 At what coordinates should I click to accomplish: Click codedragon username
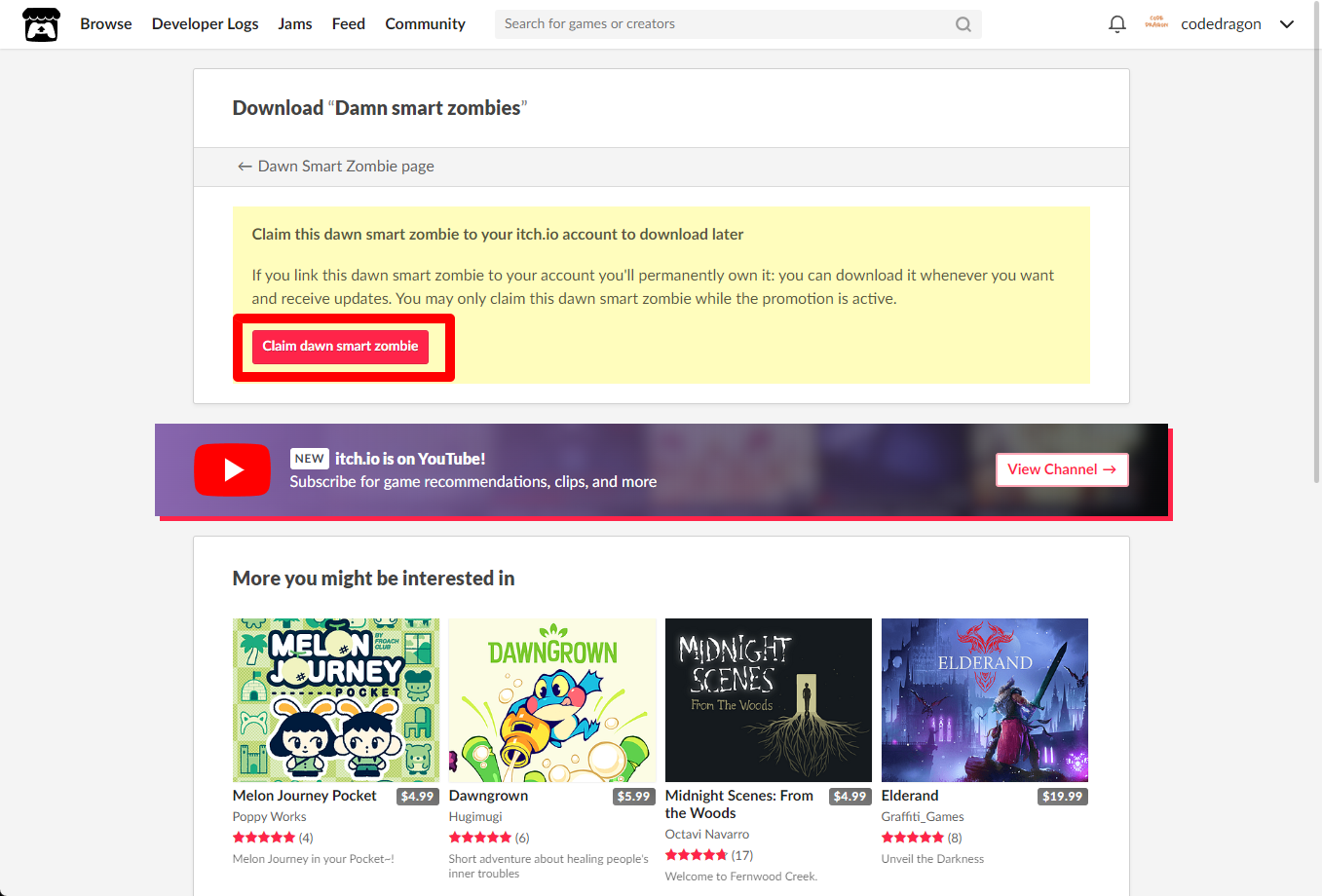pos(1221,24)
